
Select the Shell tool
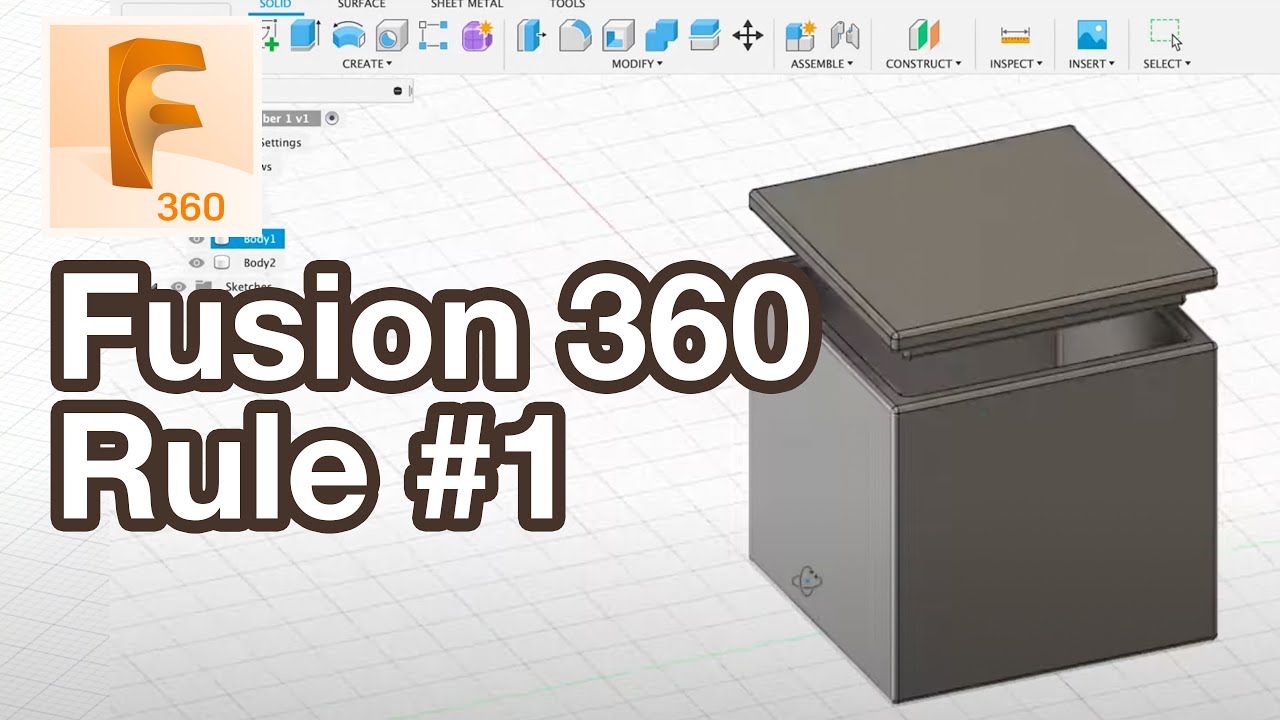click(618, 37)
